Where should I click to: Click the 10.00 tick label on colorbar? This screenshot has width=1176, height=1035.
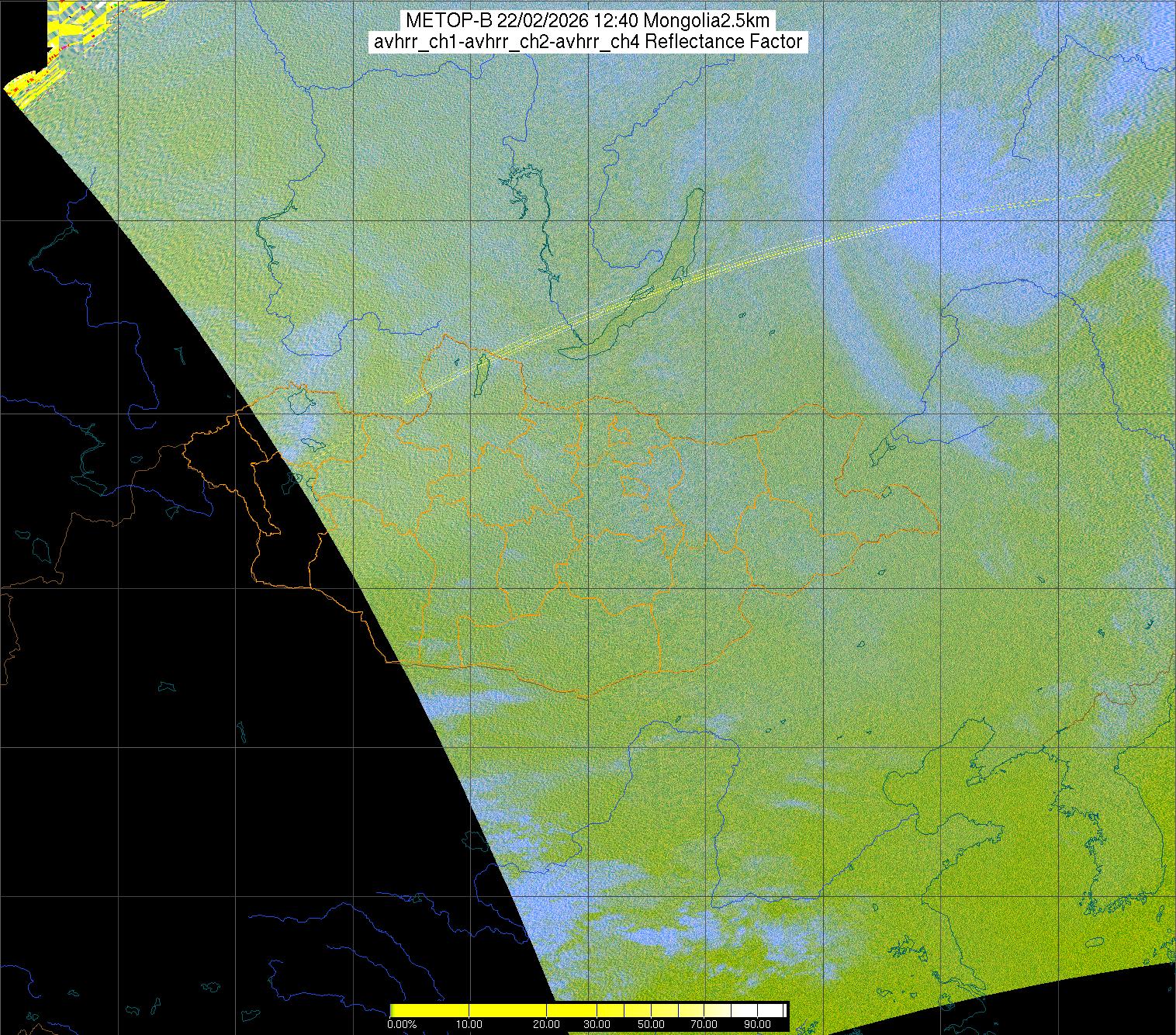click(x=469, y=1024)
